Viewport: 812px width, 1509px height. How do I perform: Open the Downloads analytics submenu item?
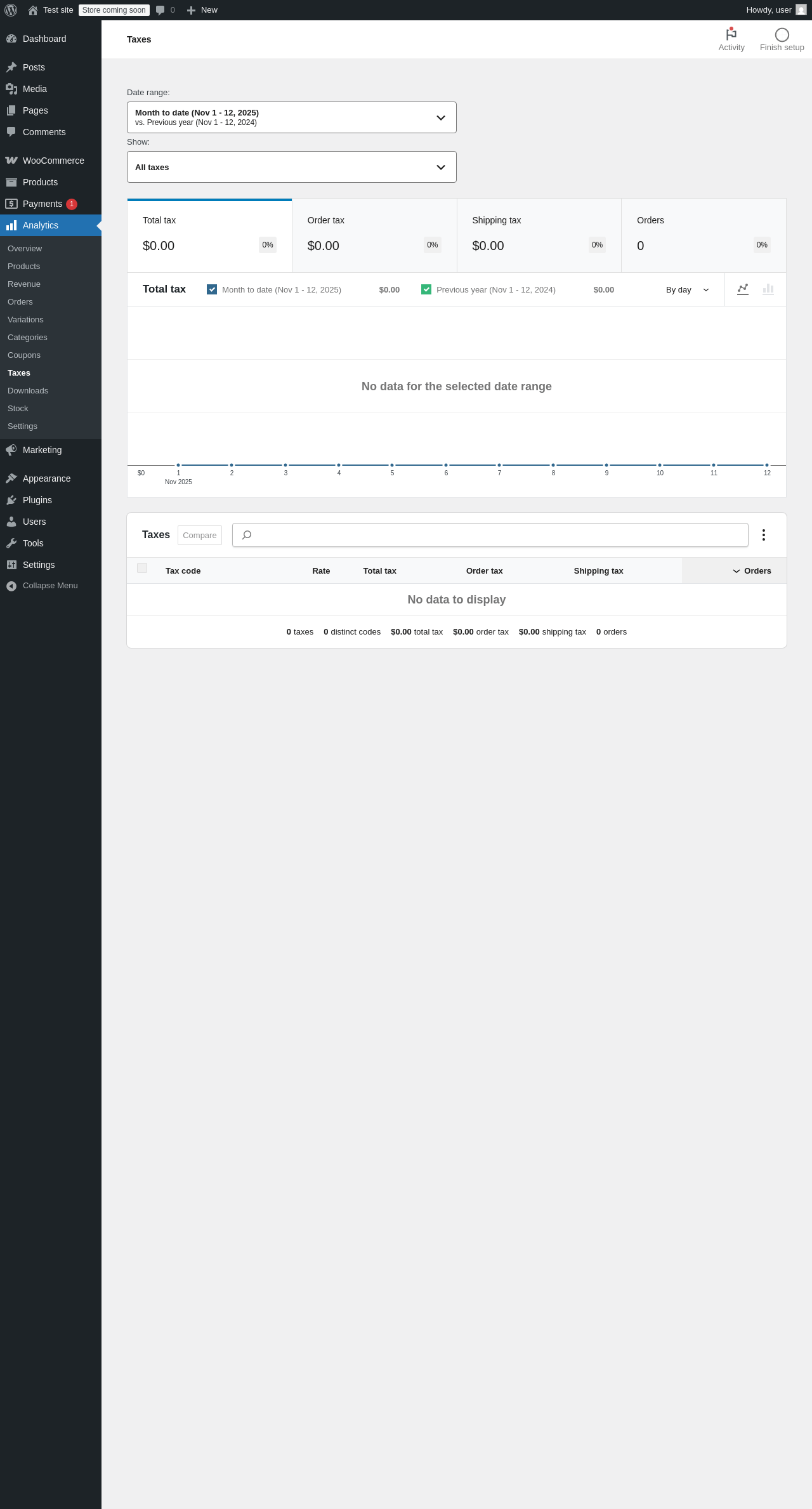28,391
